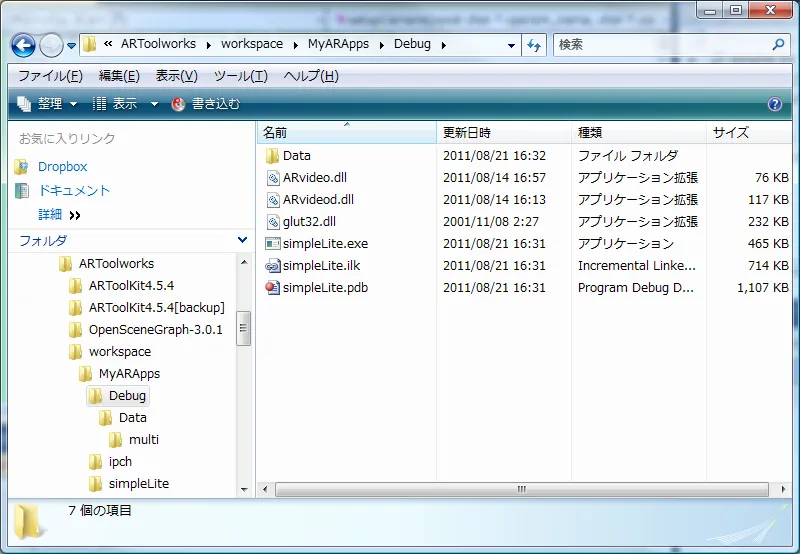
Task: Select the simpleLite.ilk file icon
Action: pos(273,265)
